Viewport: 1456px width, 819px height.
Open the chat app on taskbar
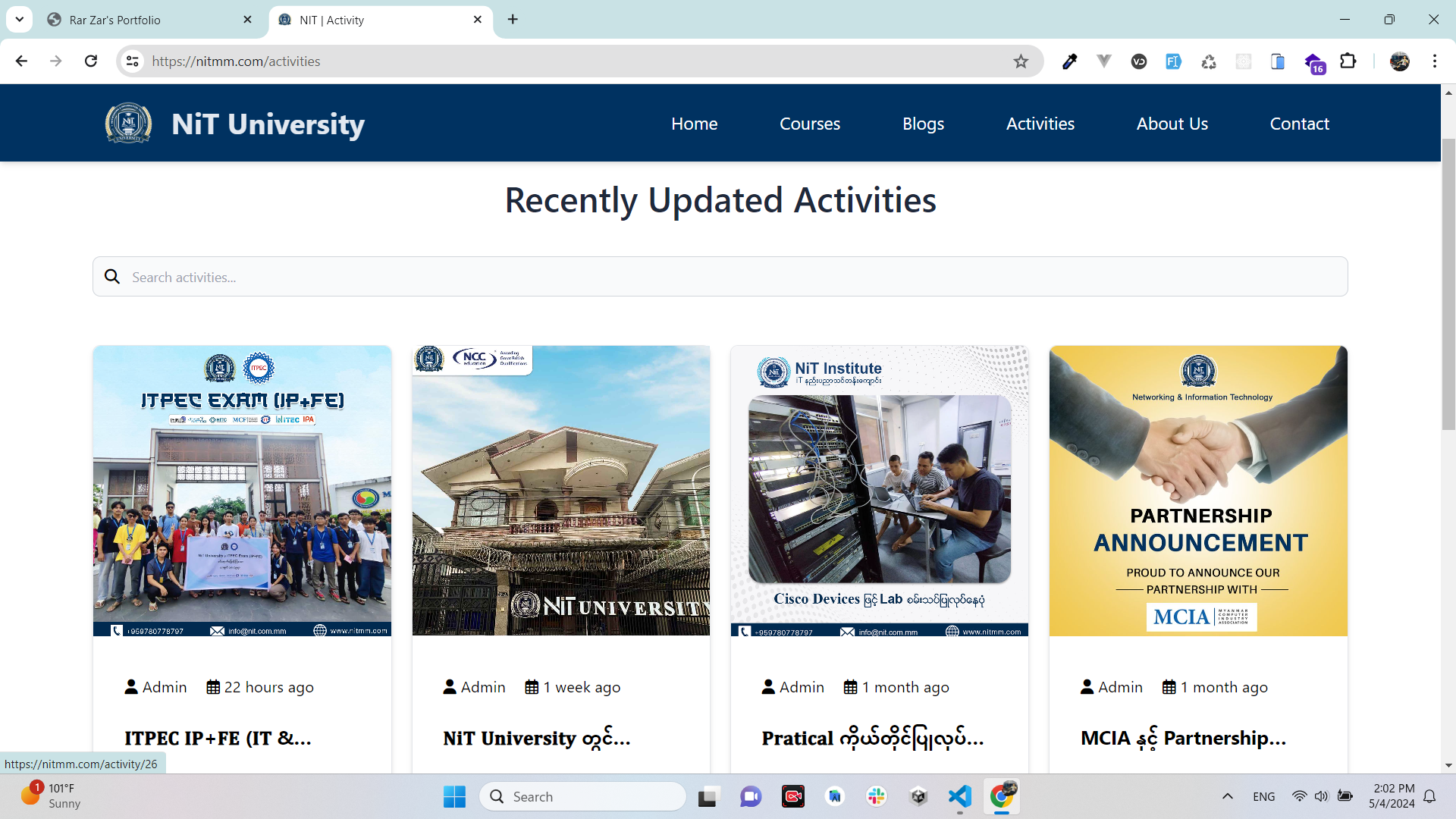point(751,796)
